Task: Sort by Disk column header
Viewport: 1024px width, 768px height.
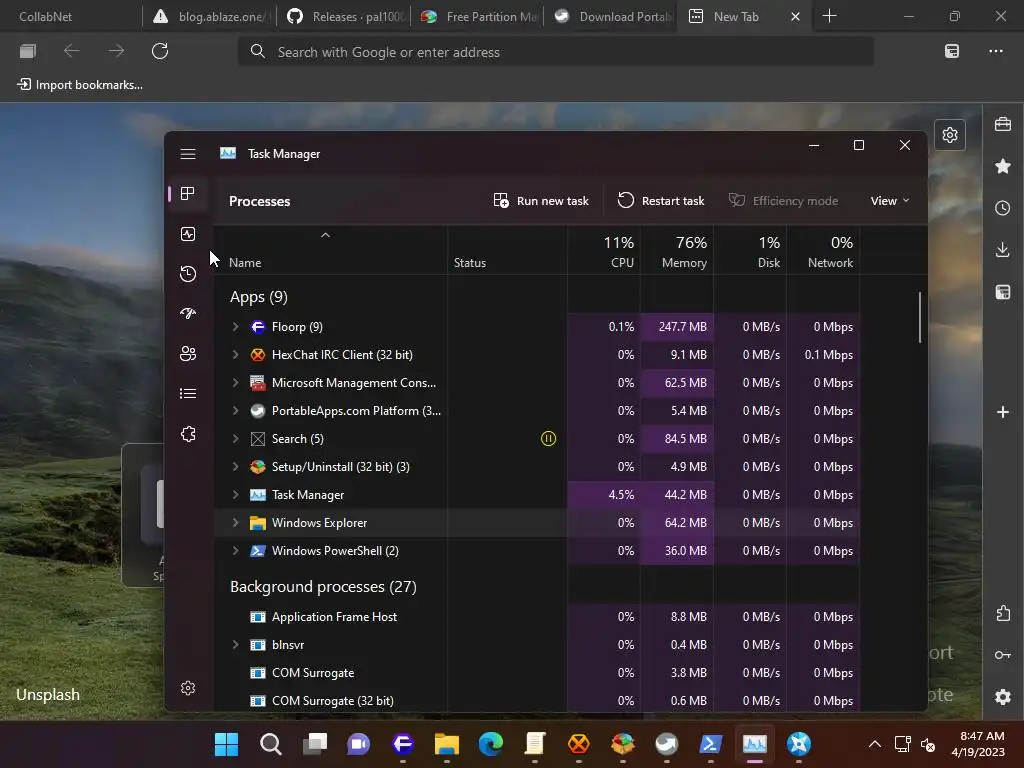Action: coord(750,250)
